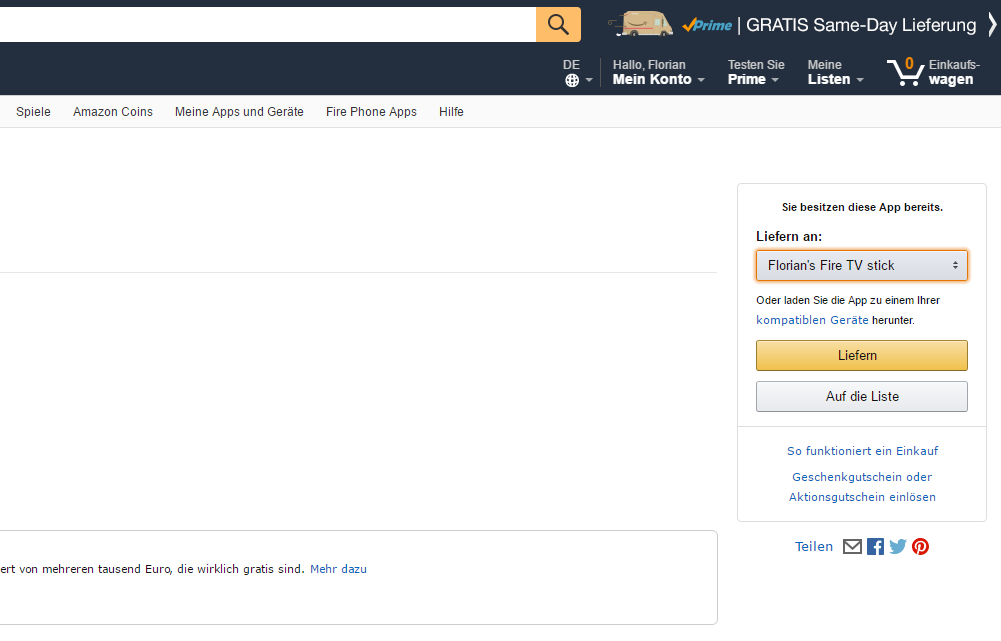Share on Facebook icon
The height and width of the screenshot is (641, 1001).
tap(875, 547)
